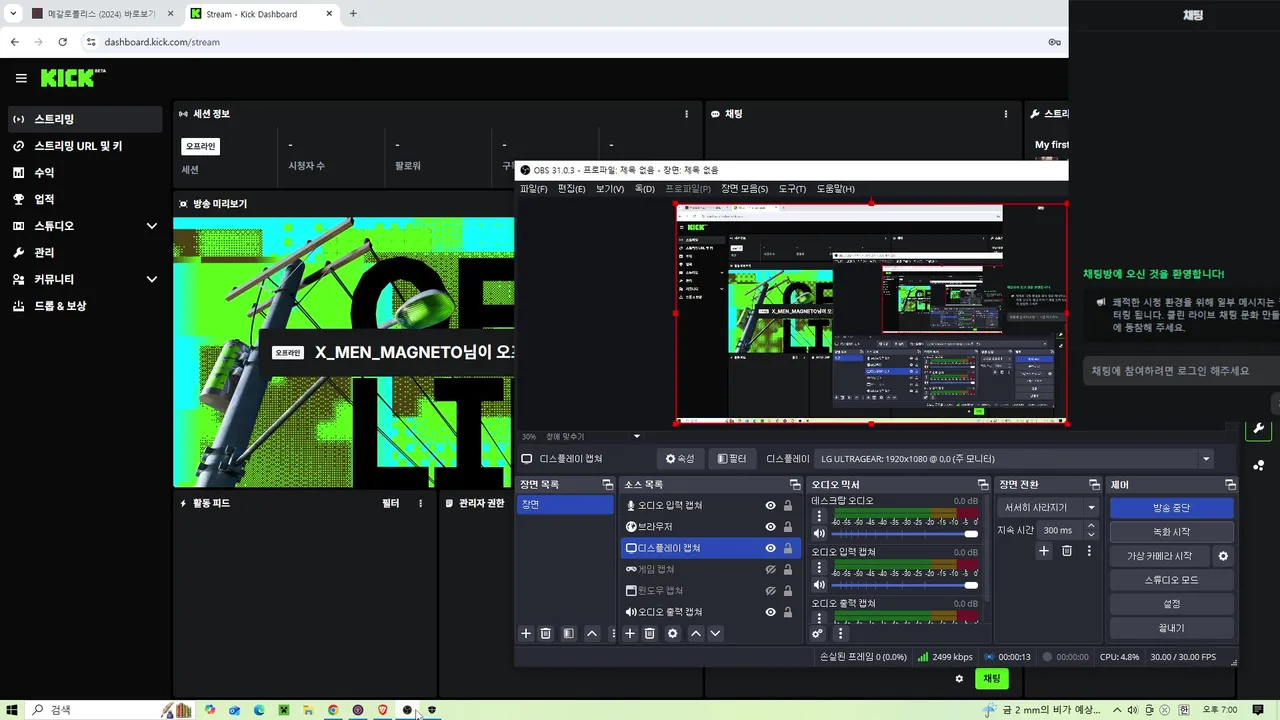Open session info panel options menu
The image size is (1280, 720).
point(686,114)
